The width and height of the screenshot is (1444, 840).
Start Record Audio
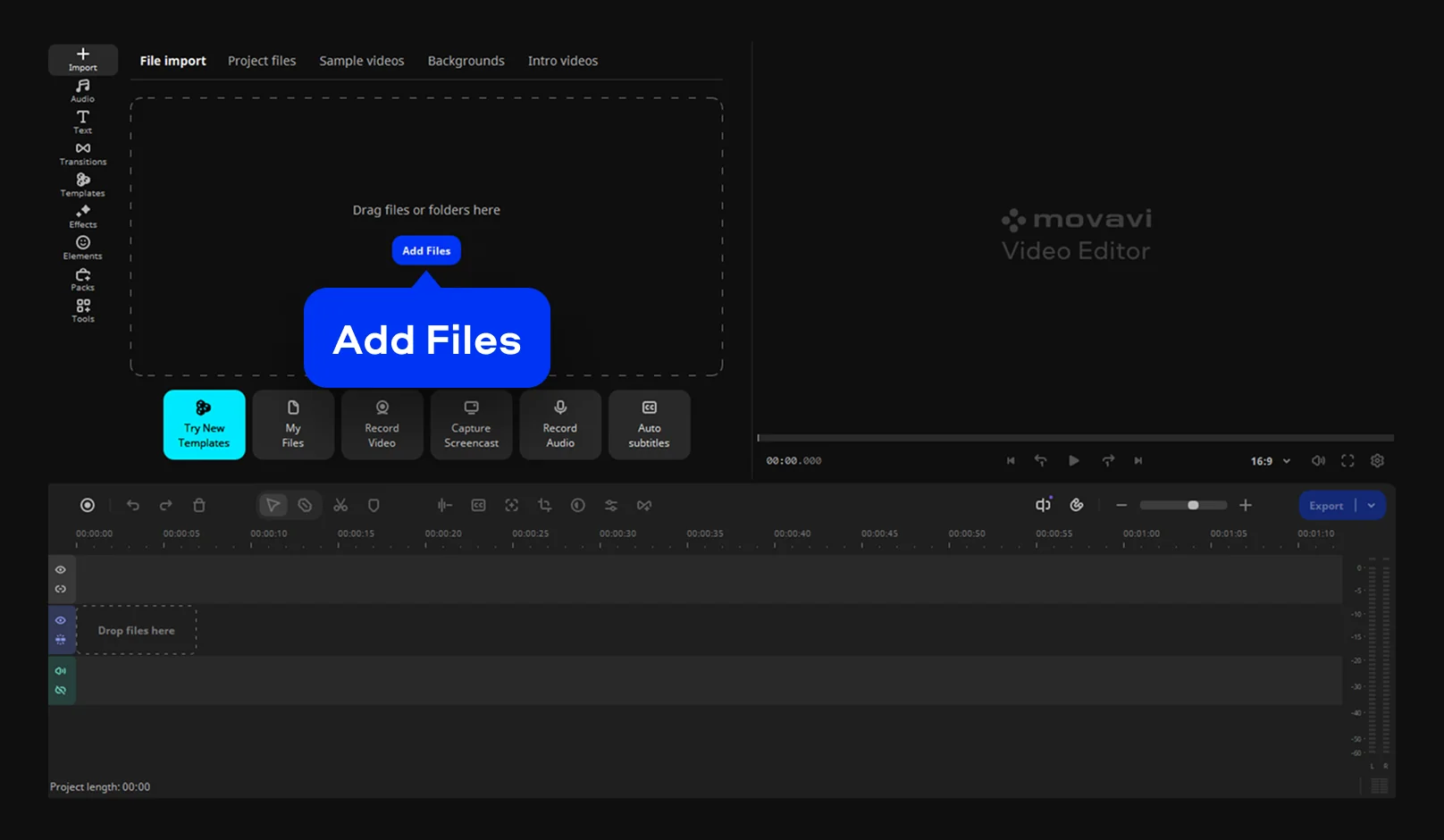560,424
